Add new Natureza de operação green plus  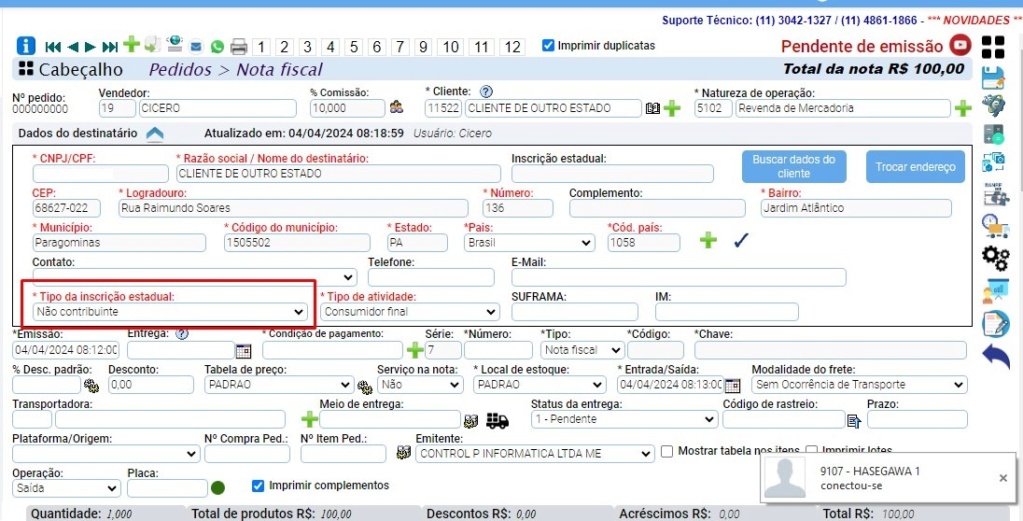(x=962, y=108)
